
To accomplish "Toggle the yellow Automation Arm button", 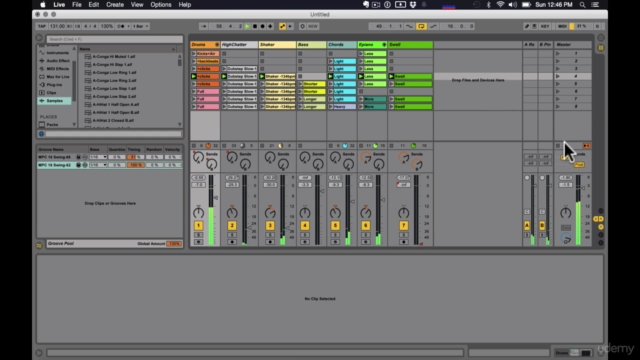I will (x=282, y=26).
